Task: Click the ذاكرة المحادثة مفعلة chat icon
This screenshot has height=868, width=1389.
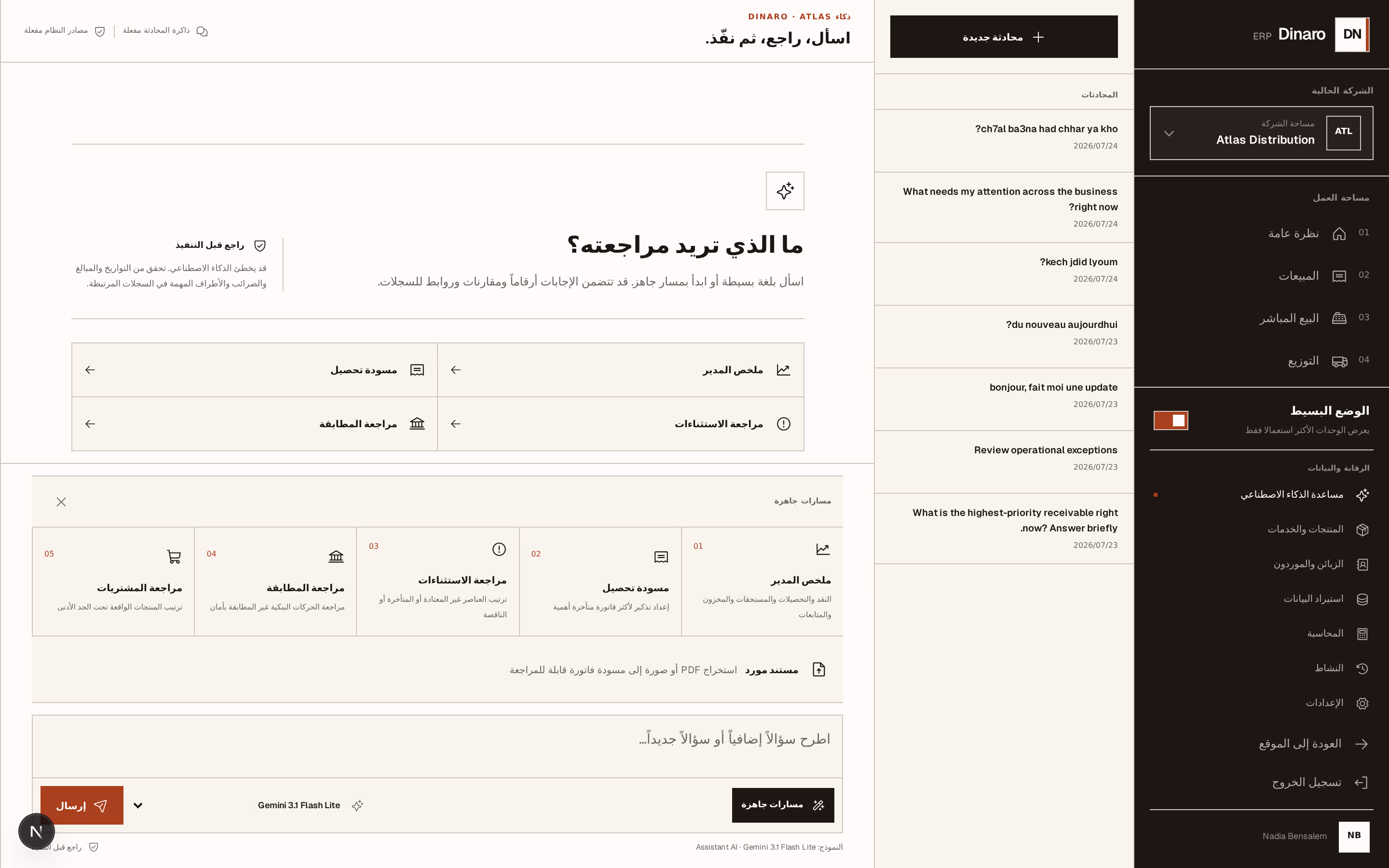Action: pos(202,31)
